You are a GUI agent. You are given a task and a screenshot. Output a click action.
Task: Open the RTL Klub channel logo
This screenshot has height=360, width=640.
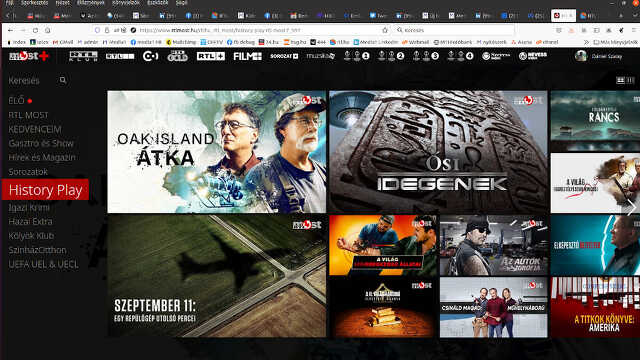click(x=83, y=56)
